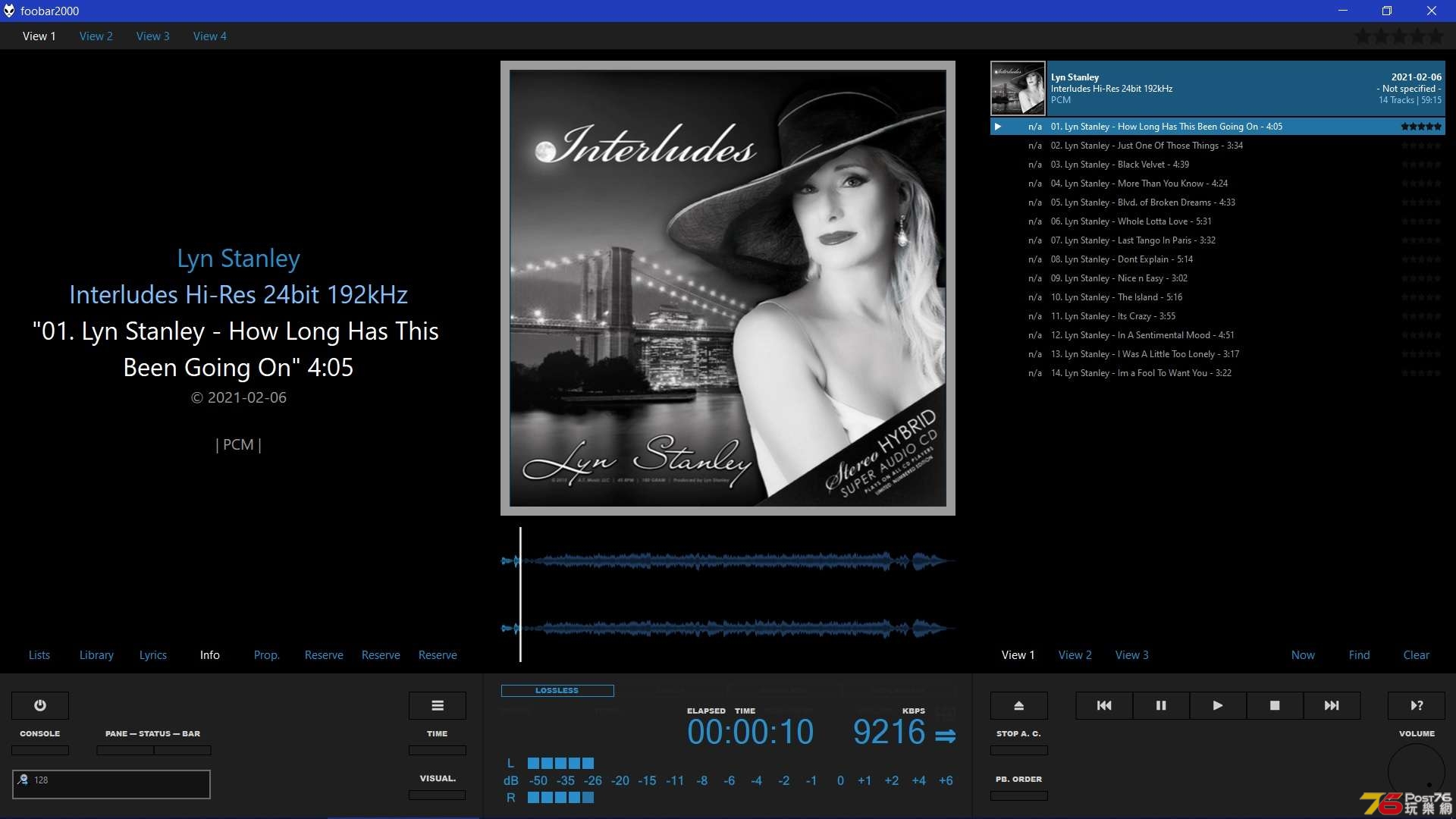Select track 12 In A Sentimental Mood

pyautogui.click(x=1218, y=335)
